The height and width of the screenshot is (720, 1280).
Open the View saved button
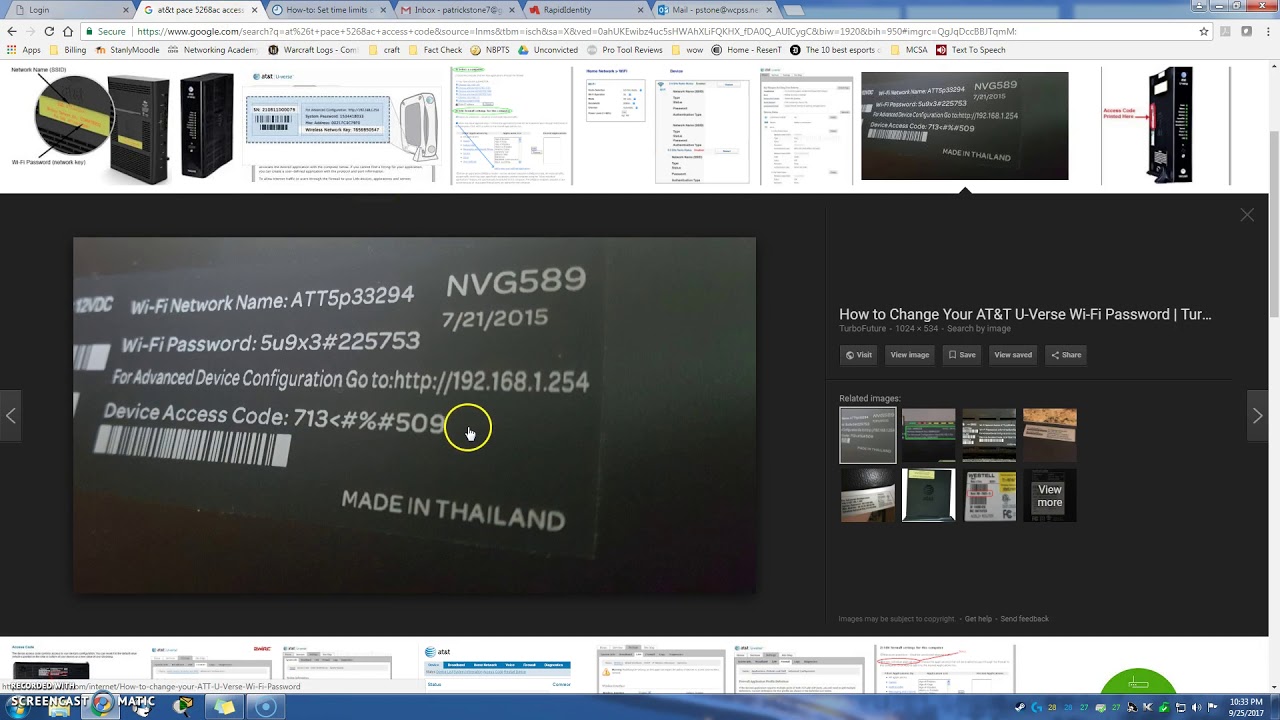tap(1013, 355)
